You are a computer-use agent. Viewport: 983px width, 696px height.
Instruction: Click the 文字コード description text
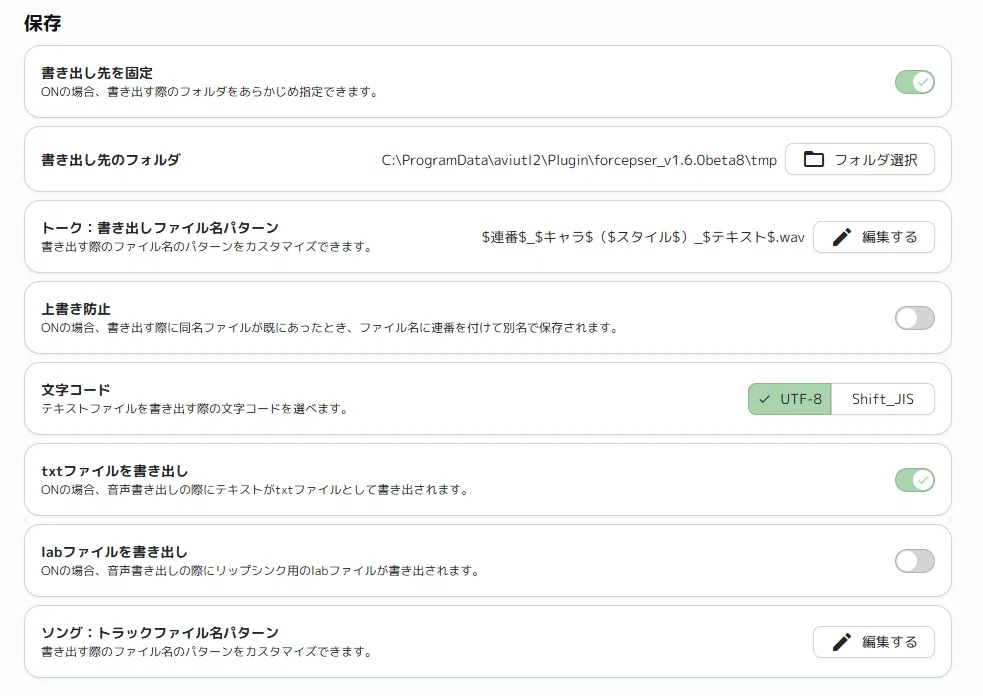[x=194, y=409]
